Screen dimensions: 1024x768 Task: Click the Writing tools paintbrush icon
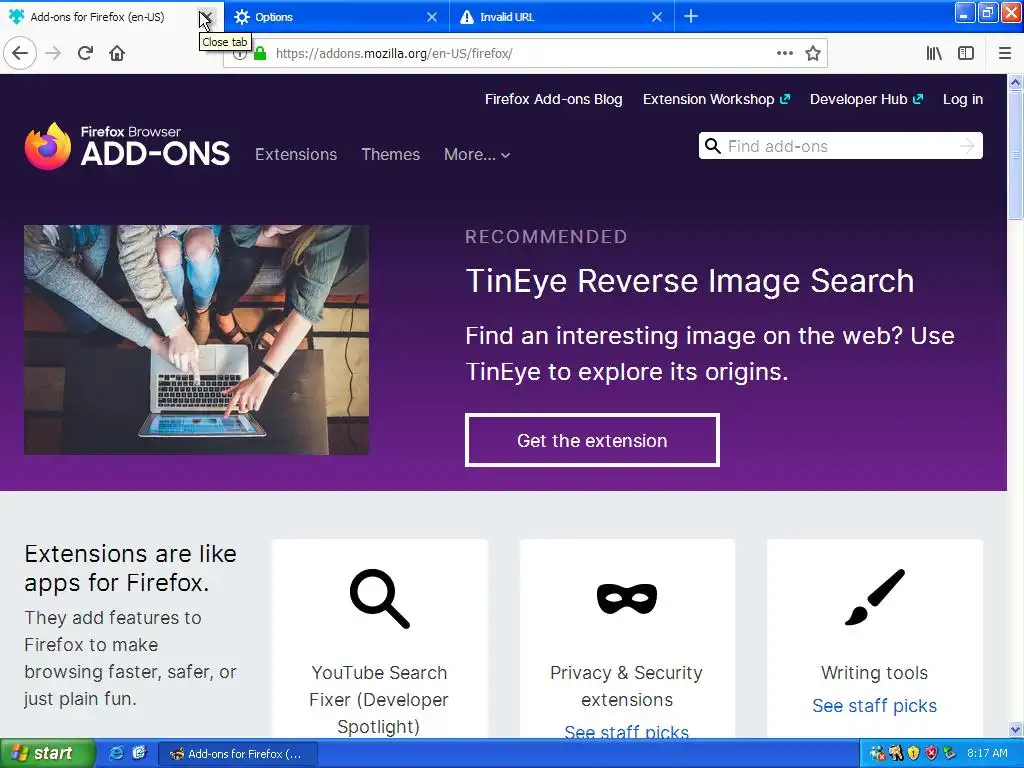[x=874, y=598]
